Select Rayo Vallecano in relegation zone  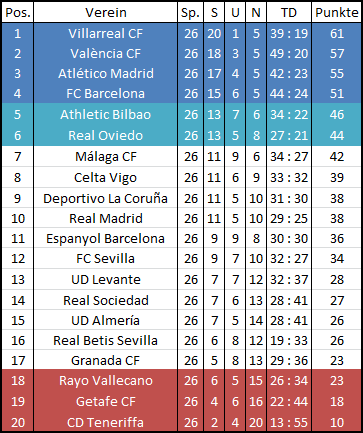(105, 380)
